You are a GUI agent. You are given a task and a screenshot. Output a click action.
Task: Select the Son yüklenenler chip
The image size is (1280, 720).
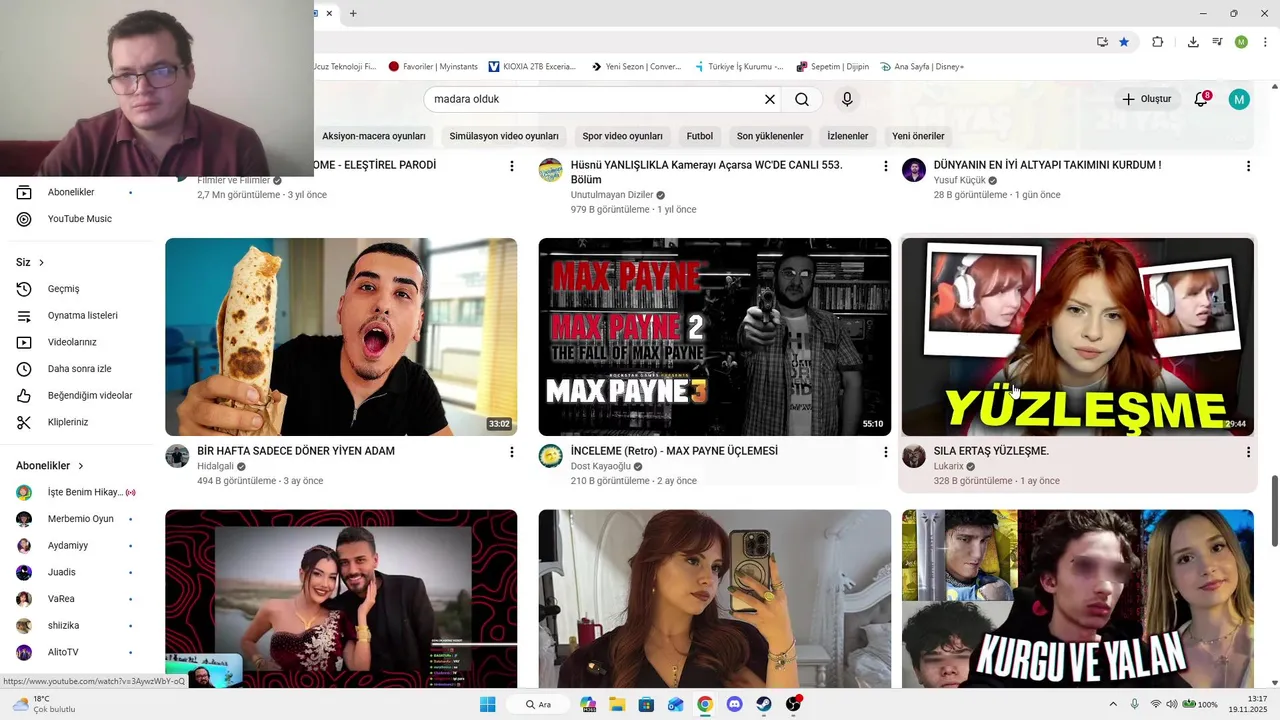pyautogui.click(x=770, y=136)
